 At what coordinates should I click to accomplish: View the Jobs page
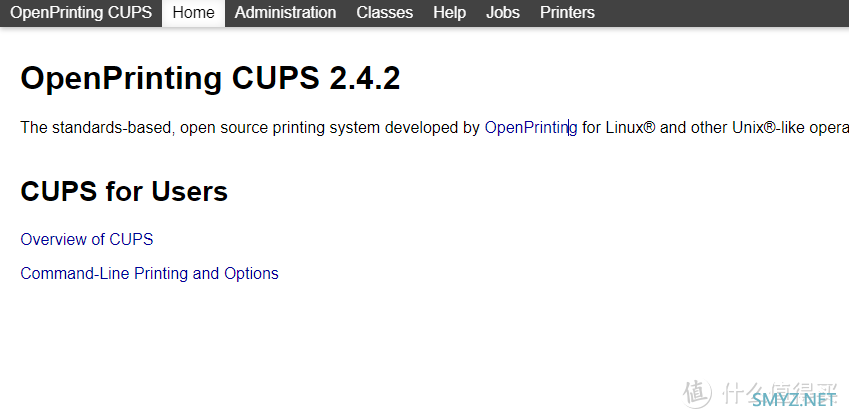(x=502, y=12)
